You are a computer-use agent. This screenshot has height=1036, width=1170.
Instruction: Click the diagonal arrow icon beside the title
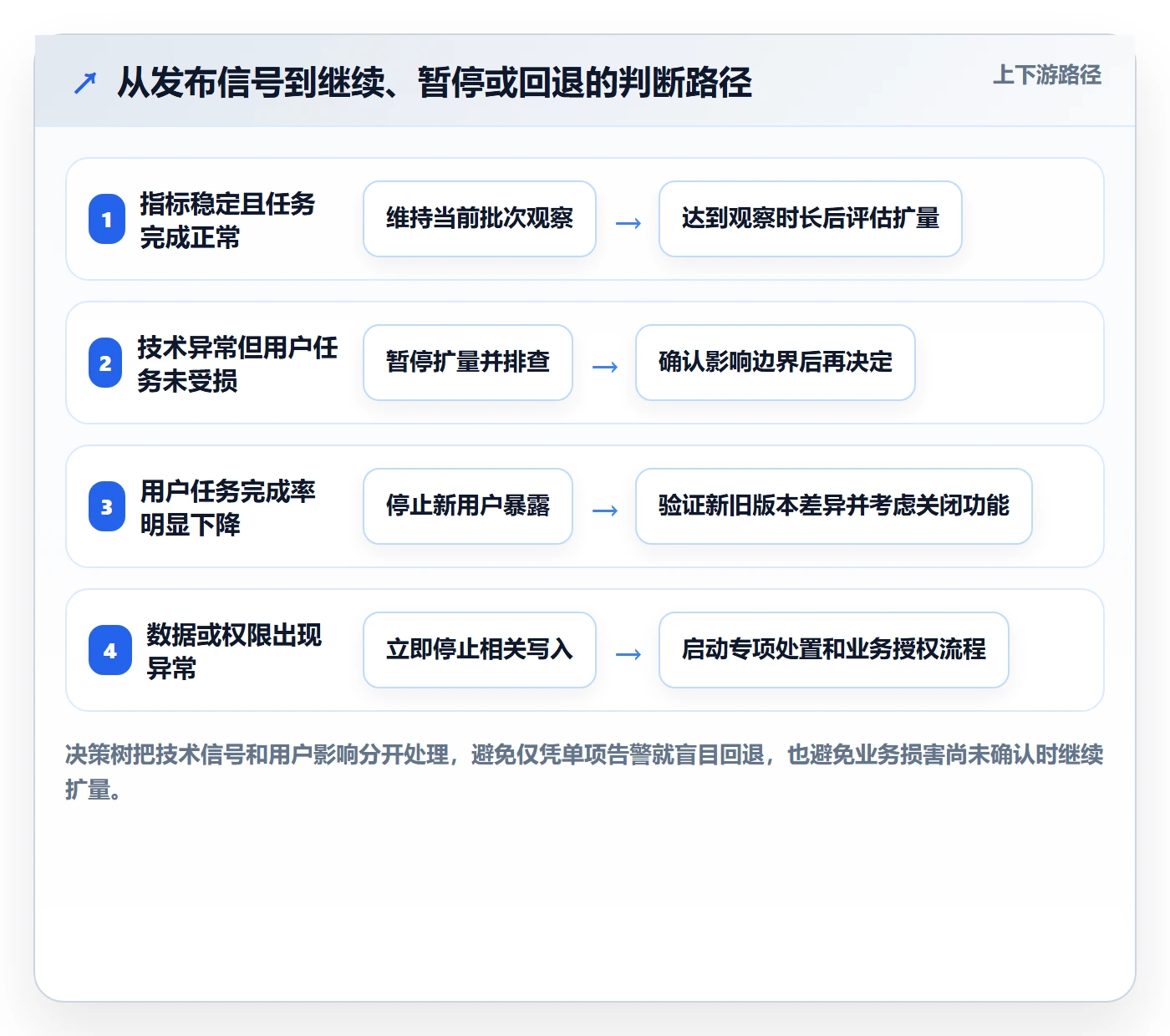(85, 83)
